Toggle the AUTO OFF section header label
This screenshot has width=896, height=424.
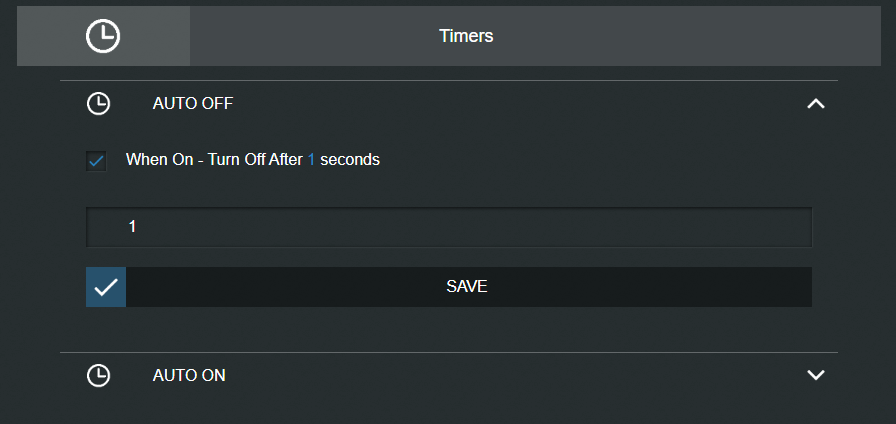pos(193,104)
